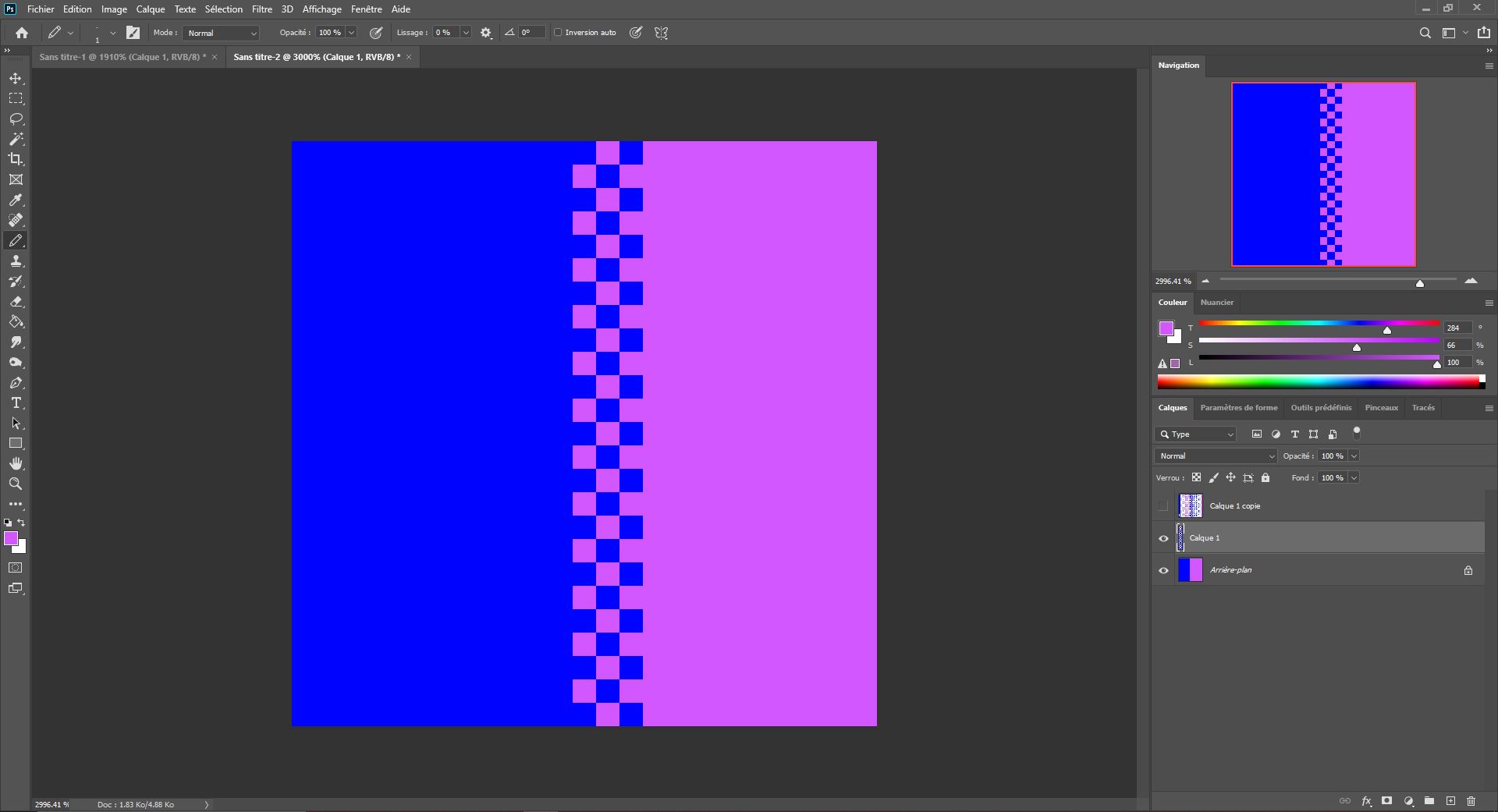This screenshot has height=812, width=1498.
Task: Enable the Inversion auto checkbox
Action: point(559,33)
